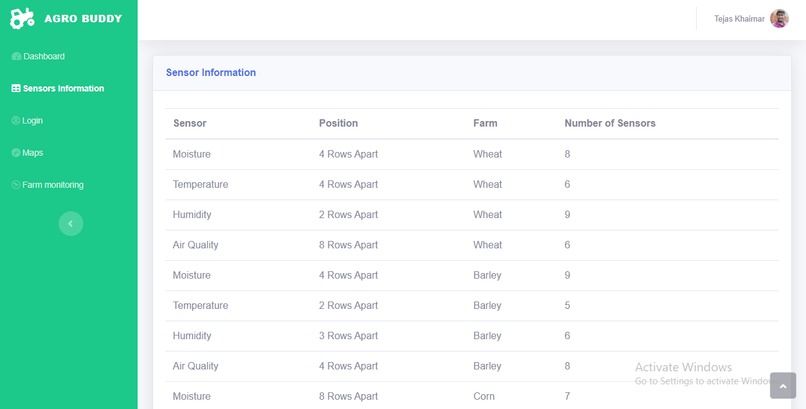Click sensor count 9 in Moisture Barley row

[x=567, y=275]
